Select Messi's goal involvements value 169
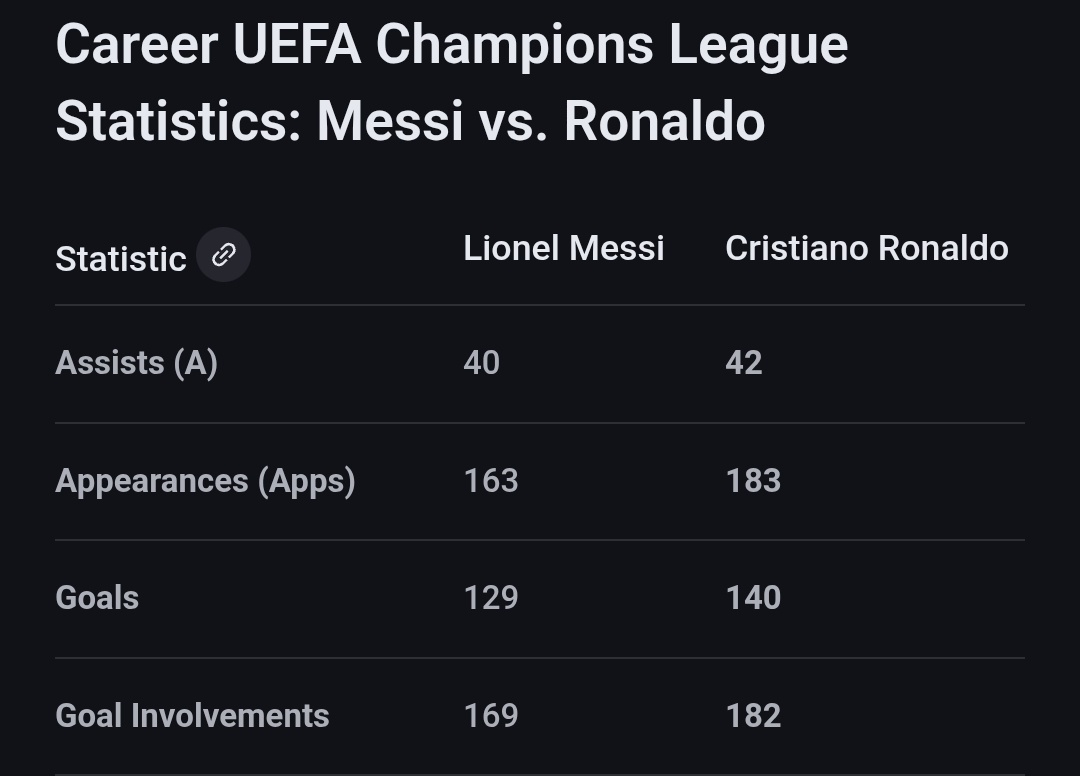The image size is (1080, 776). click(x=490, y=715)
